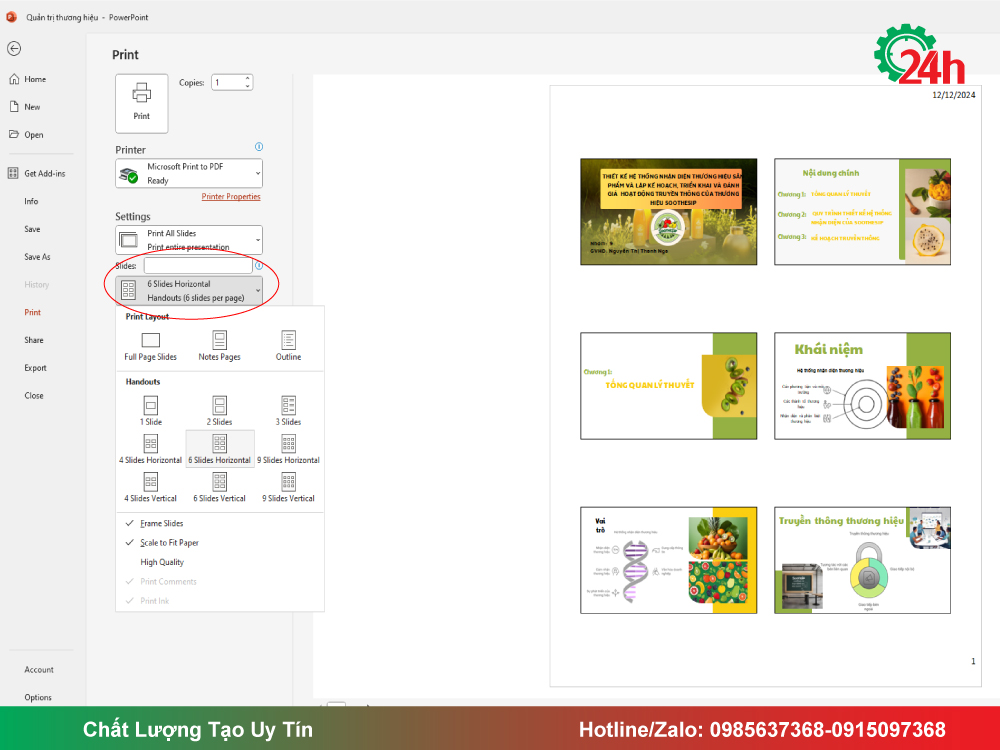Pick 4 Slides Vertical handout
Viewport: 1000px width, 750px height.
coord(151,487)
